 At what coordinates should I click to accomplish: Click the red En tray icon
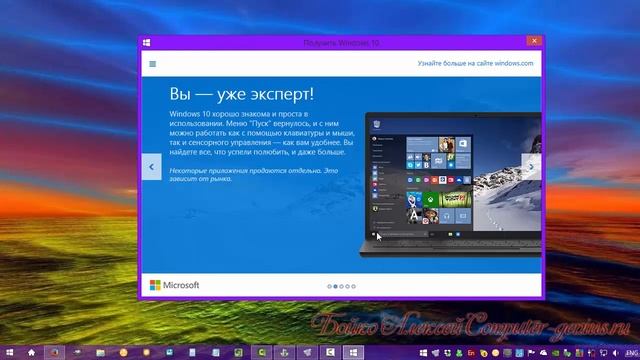[471, 353]
